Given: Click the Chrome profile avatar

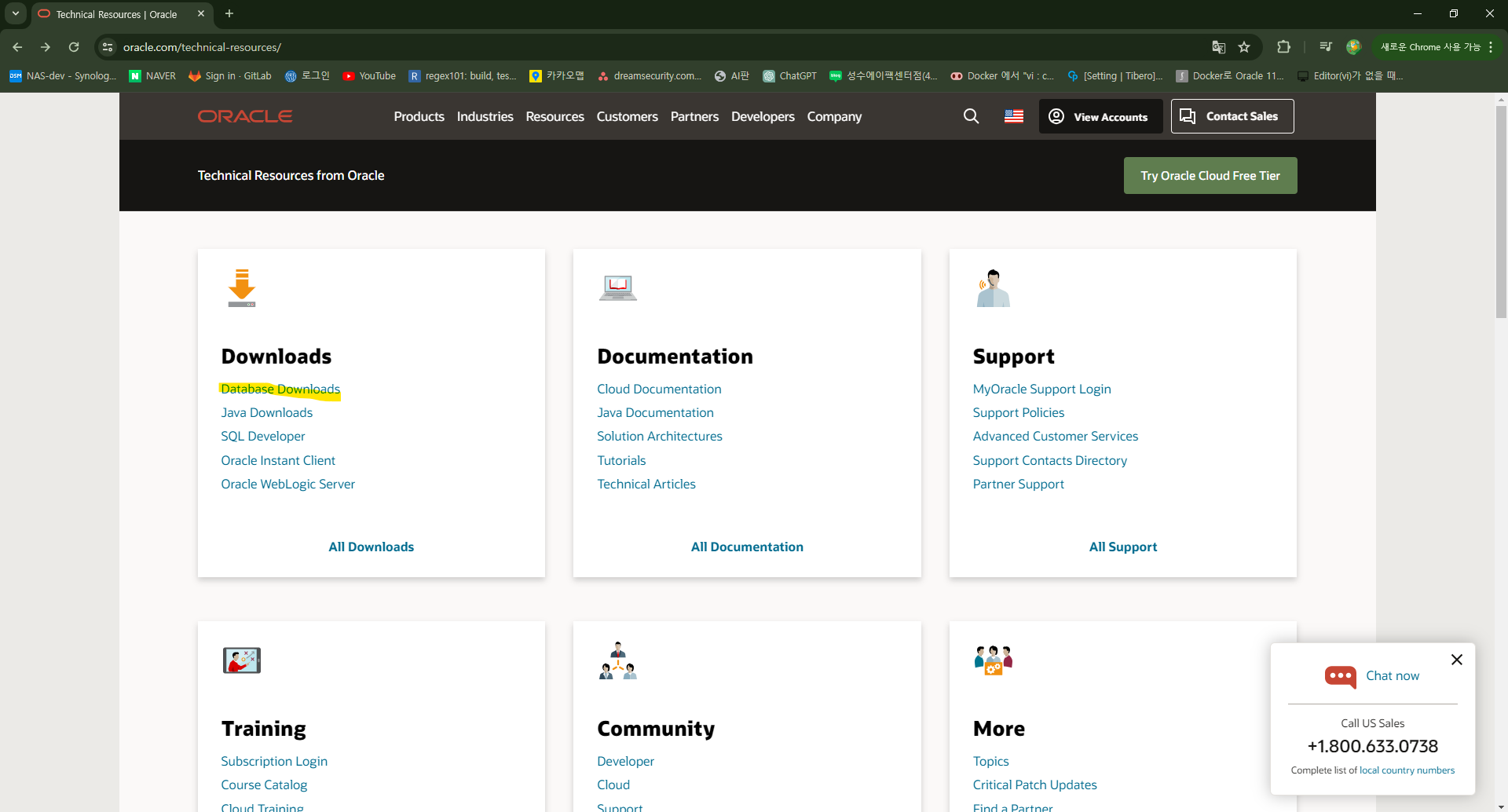Looking at the screenshot, I should [1353, 47].
